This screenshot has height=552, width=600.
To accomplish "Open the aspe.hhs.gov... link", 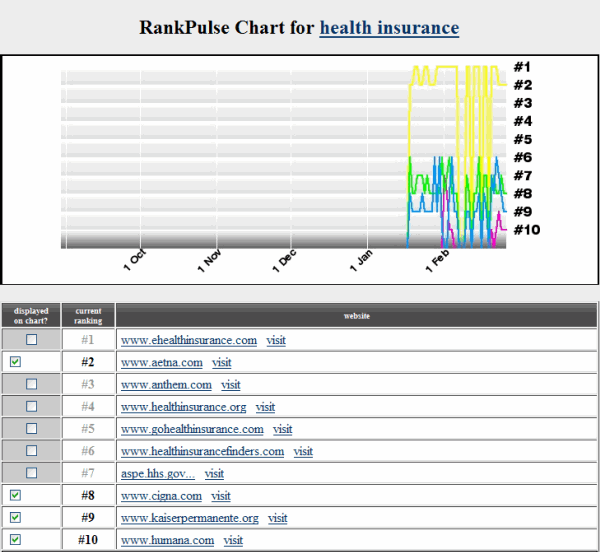I will tap(158, 474).
